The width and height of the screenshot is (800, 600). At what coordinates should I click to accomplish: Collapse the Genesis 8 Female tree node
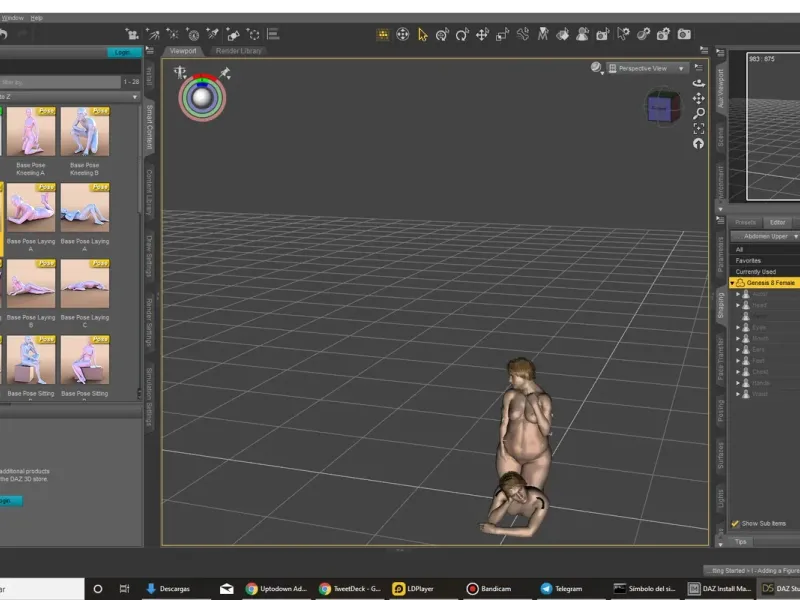[x=732, y=283]
